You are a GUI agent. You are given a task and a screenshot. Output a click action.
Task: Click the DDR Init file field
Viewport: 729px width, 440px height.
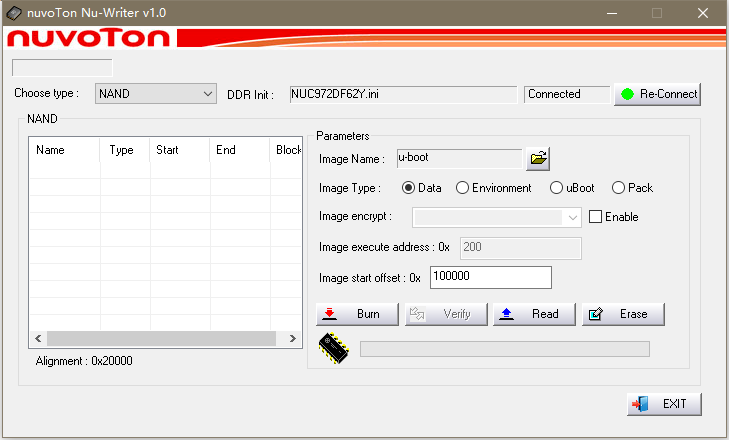pyautogui.click(x=403, y=94)
